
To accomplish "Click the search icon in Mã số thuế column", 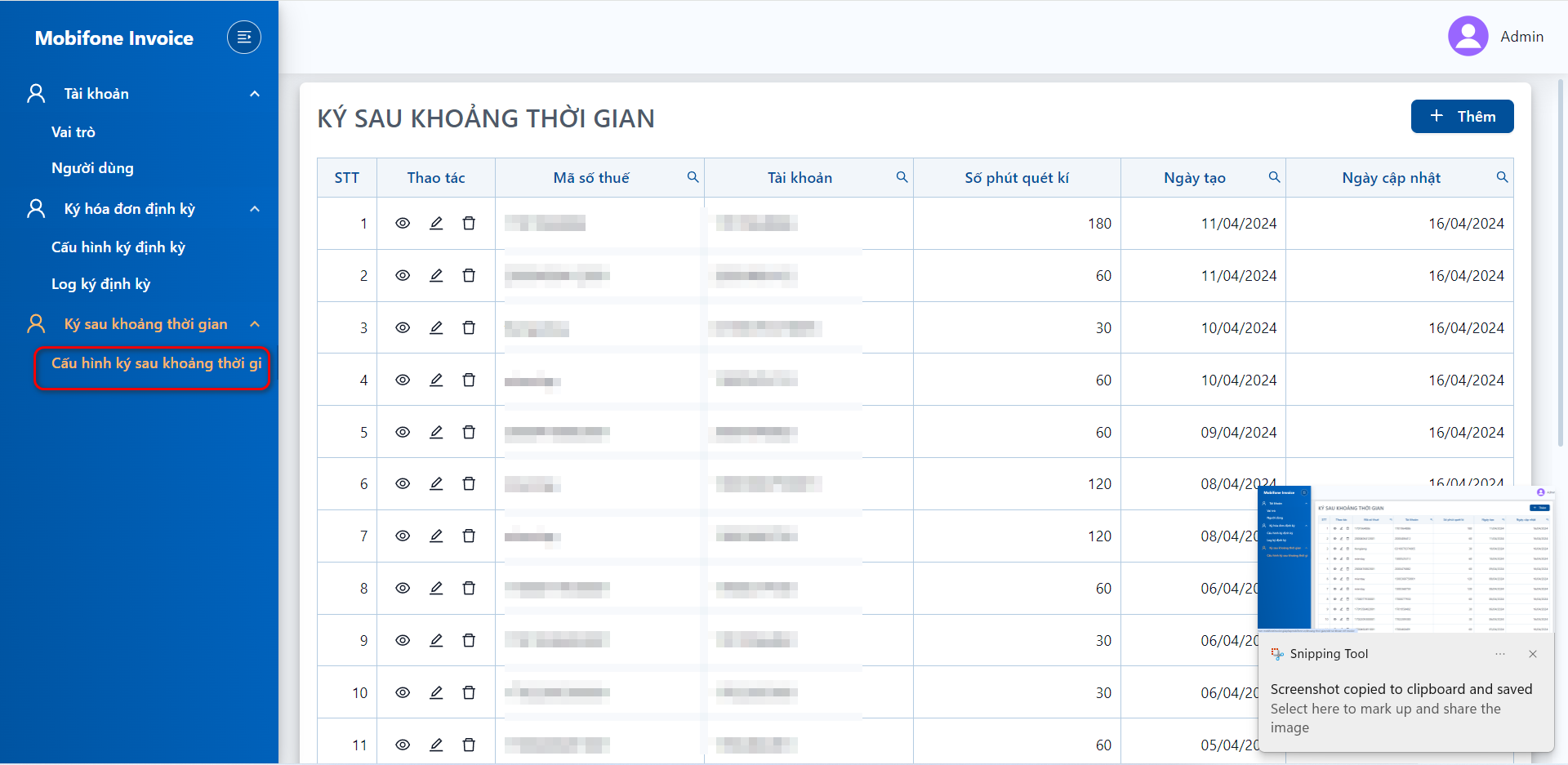I will pyautogui.click(x=693, y=177).
